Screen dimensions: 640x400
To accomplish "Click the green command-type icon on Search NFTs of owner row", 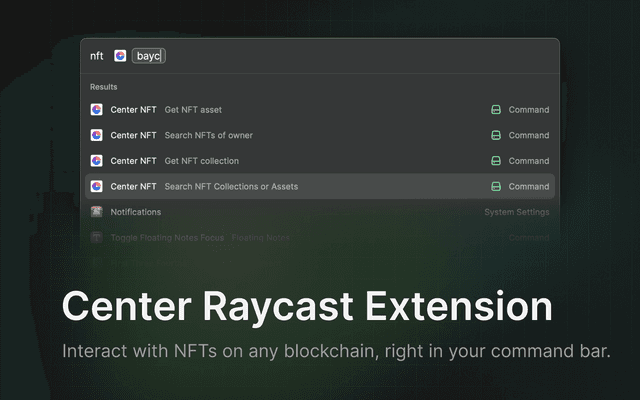I will (x=495, y=135).
